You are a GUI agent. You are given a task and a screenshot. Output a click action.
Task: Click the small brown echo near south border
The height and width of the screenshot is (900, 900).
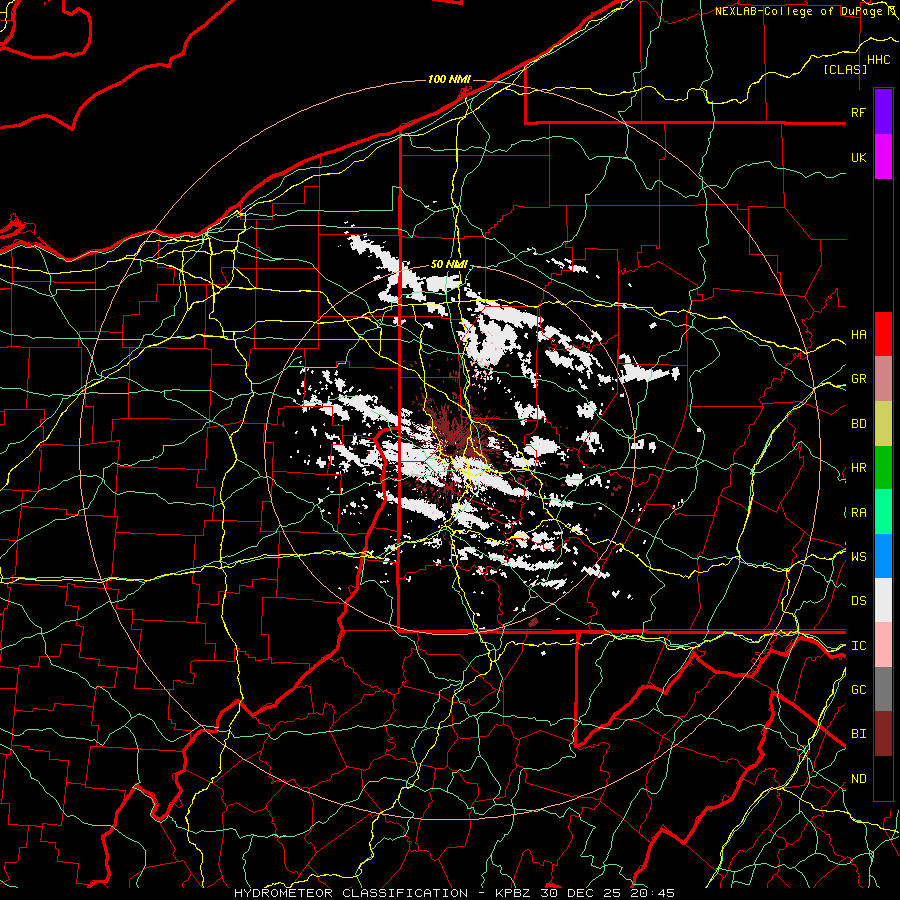click(x=533, y=622)
